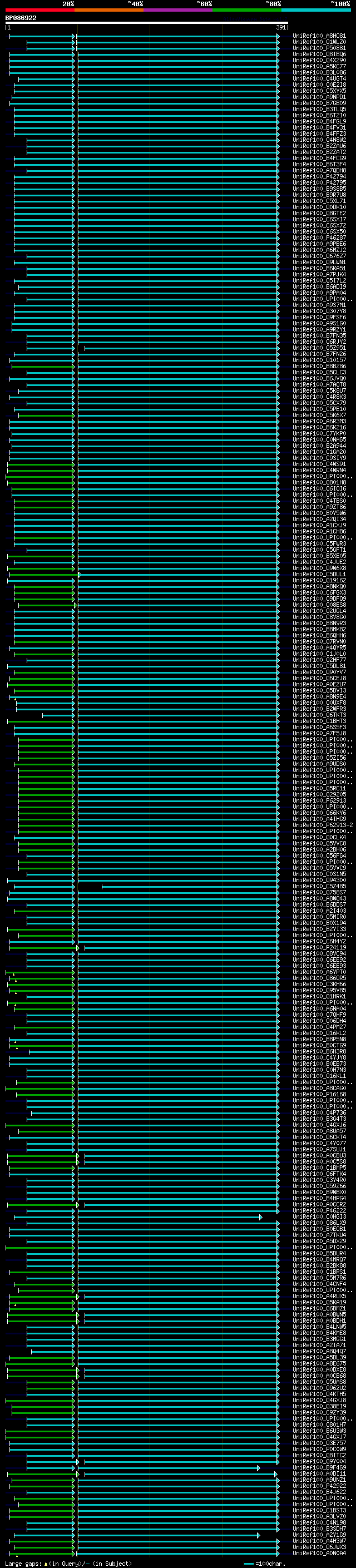
Task: Select hit label UniRef100_B3TLQ5
Action: (319, 109)
